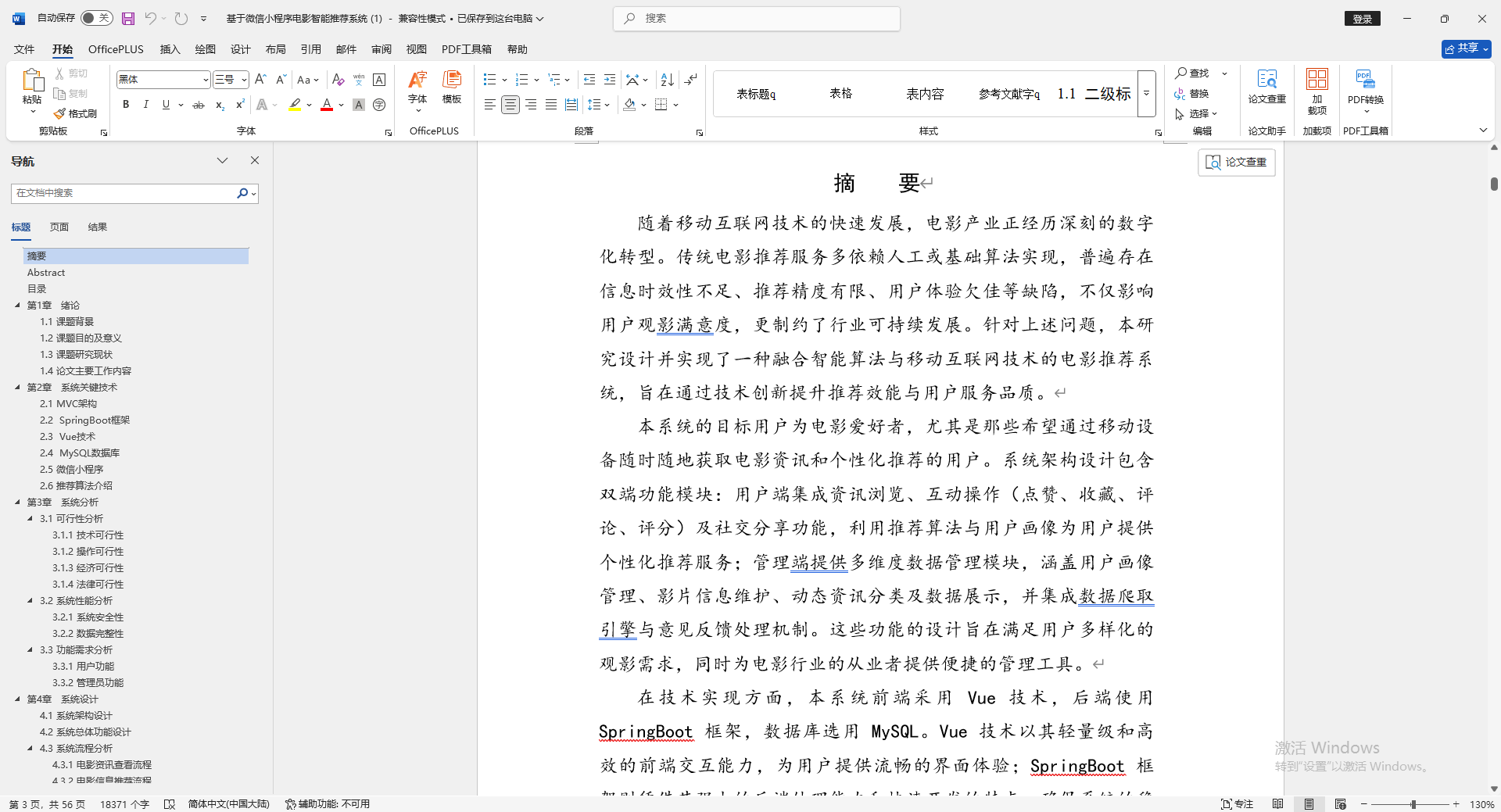Switch to the 插入 ribbon tab

coord(169,48)
